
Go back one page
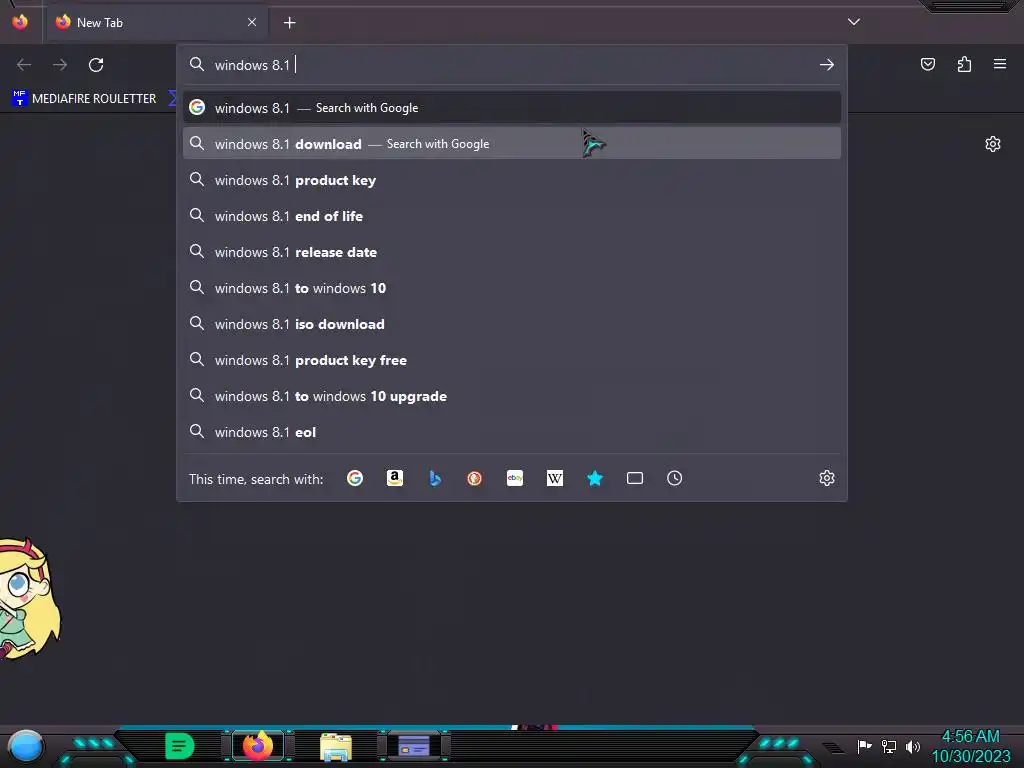(24, 65)
